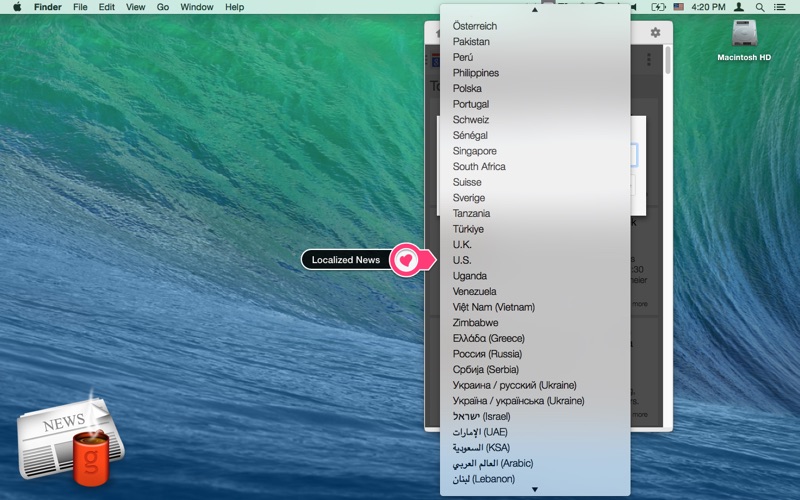
Task: Click the newspaper and coffee app logo
Action: pos(69,438)
